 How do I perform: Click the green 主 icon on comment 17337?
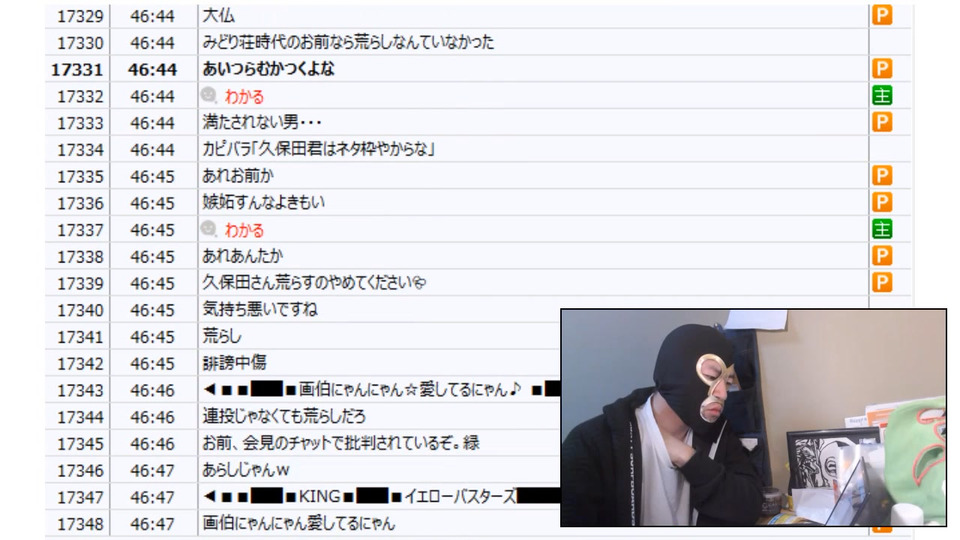pyautogui.click(x=882, y=229)
